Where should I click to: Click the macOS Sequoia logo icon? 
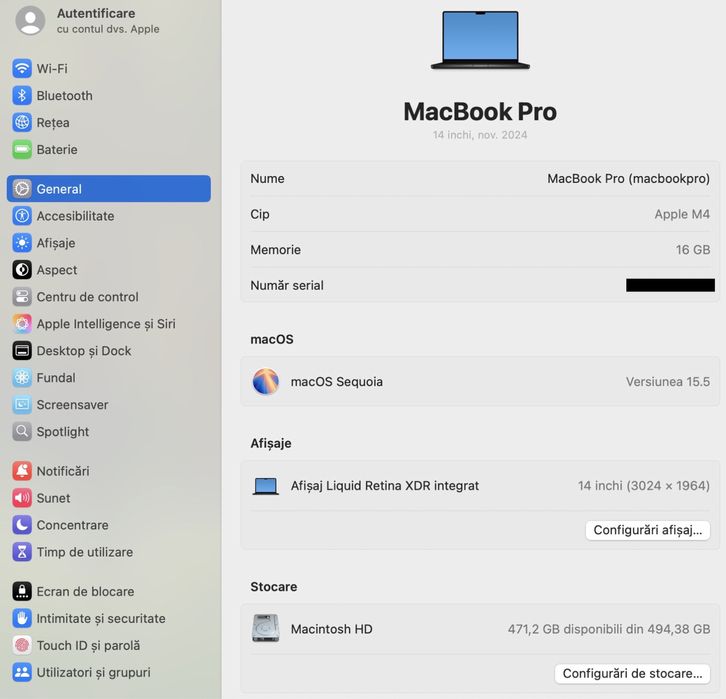(x=266, y=381)
